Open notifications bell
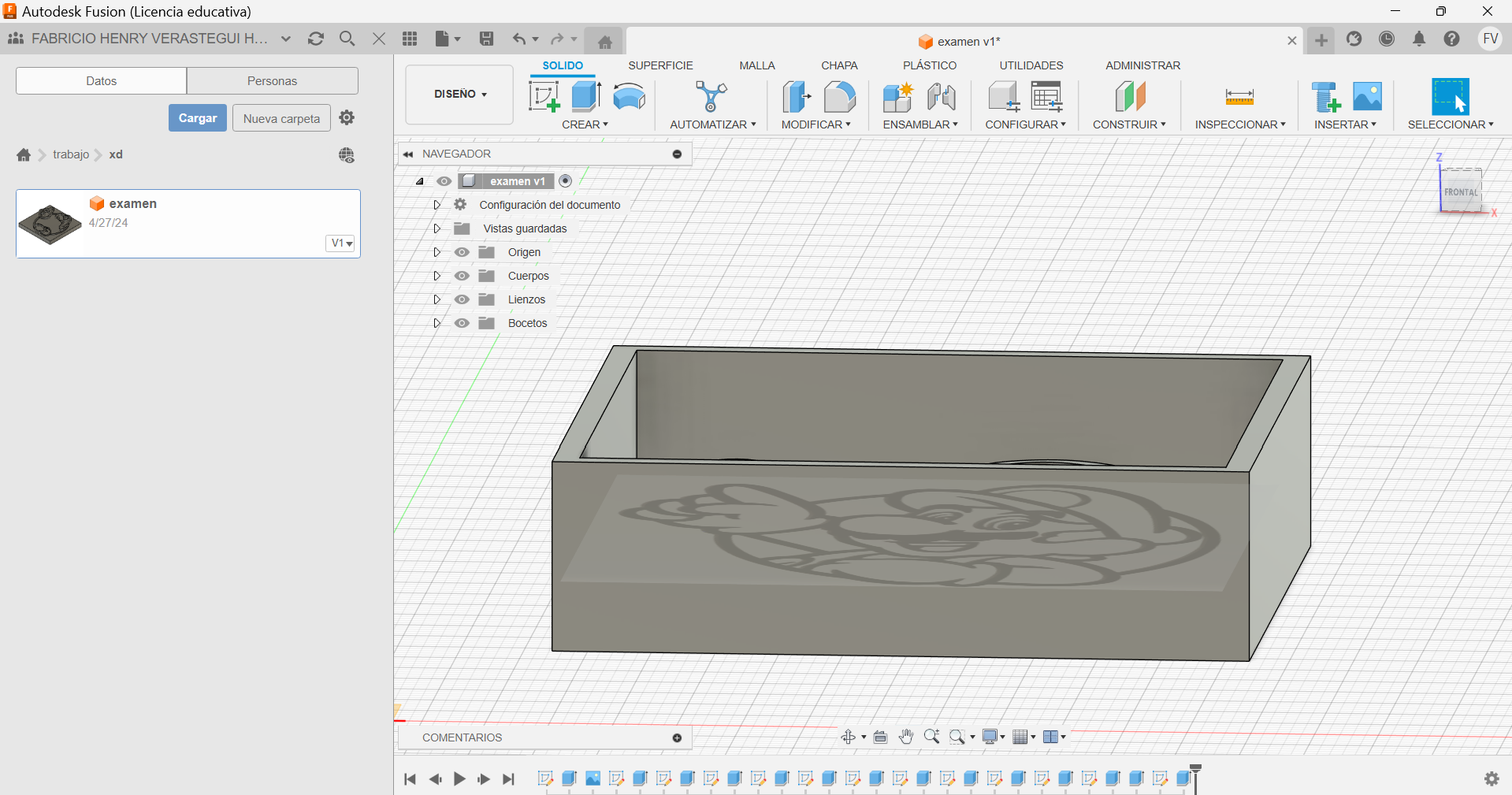Image resolution: width=1512 pixels, height=795 pixels. click(x=1419, y=39)
